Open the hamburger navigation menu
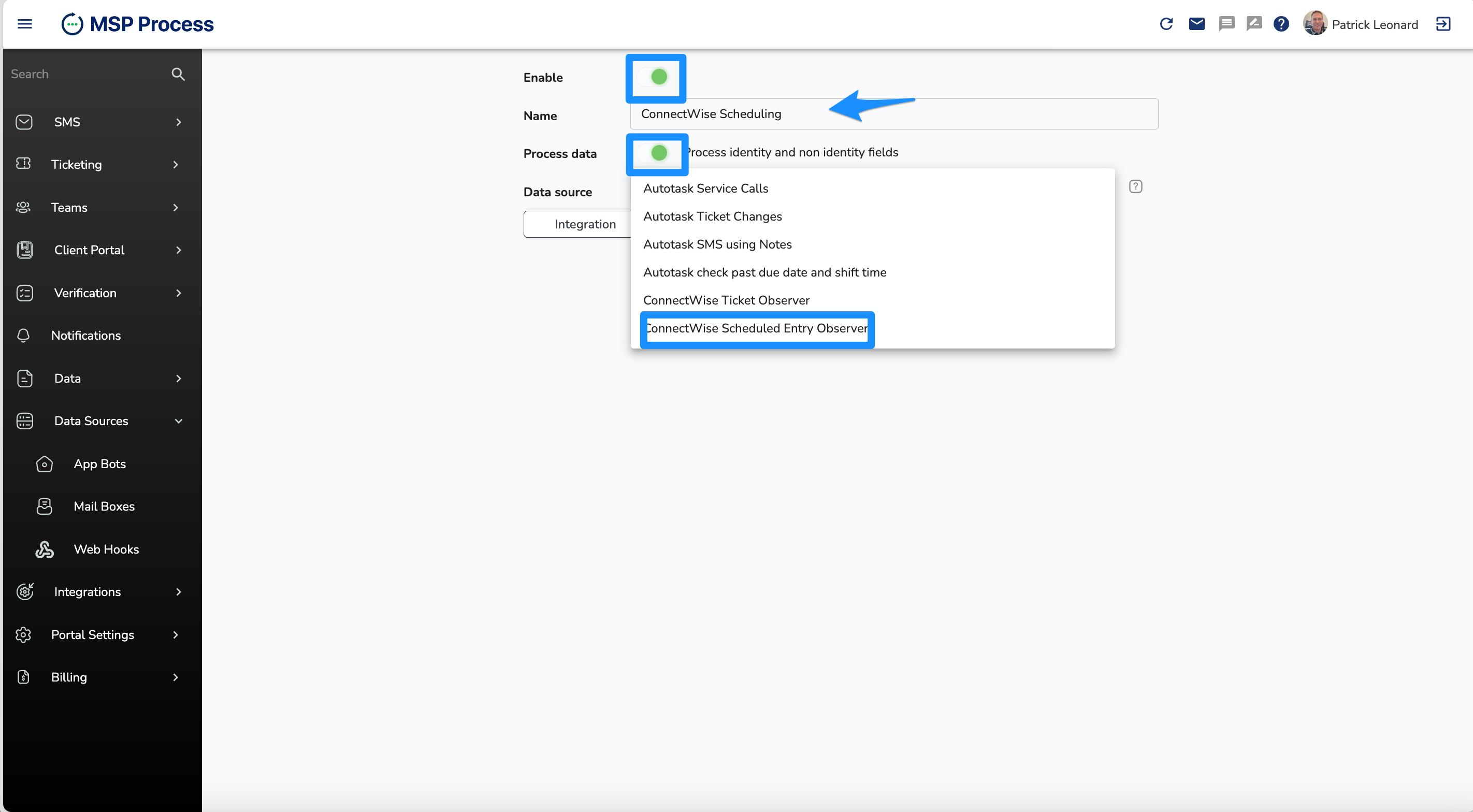 tap(24, 24)
